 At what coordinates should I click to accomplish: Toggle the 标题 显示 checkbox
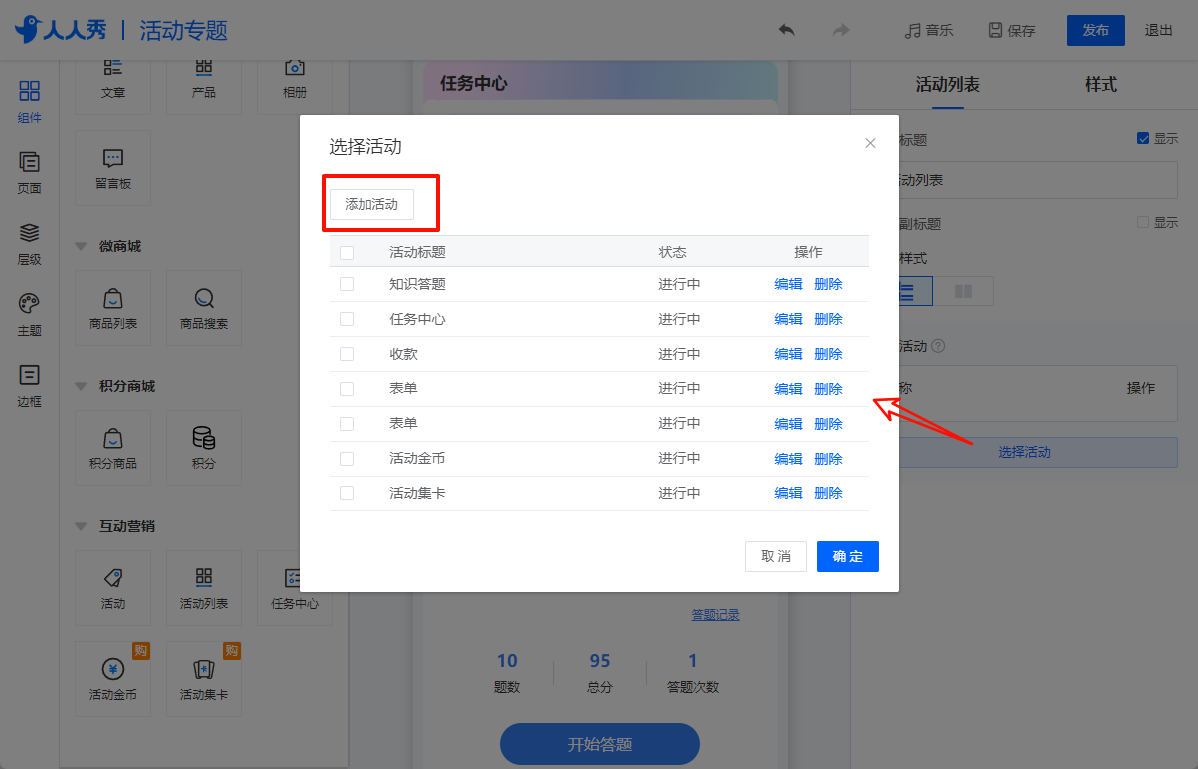1143,138
